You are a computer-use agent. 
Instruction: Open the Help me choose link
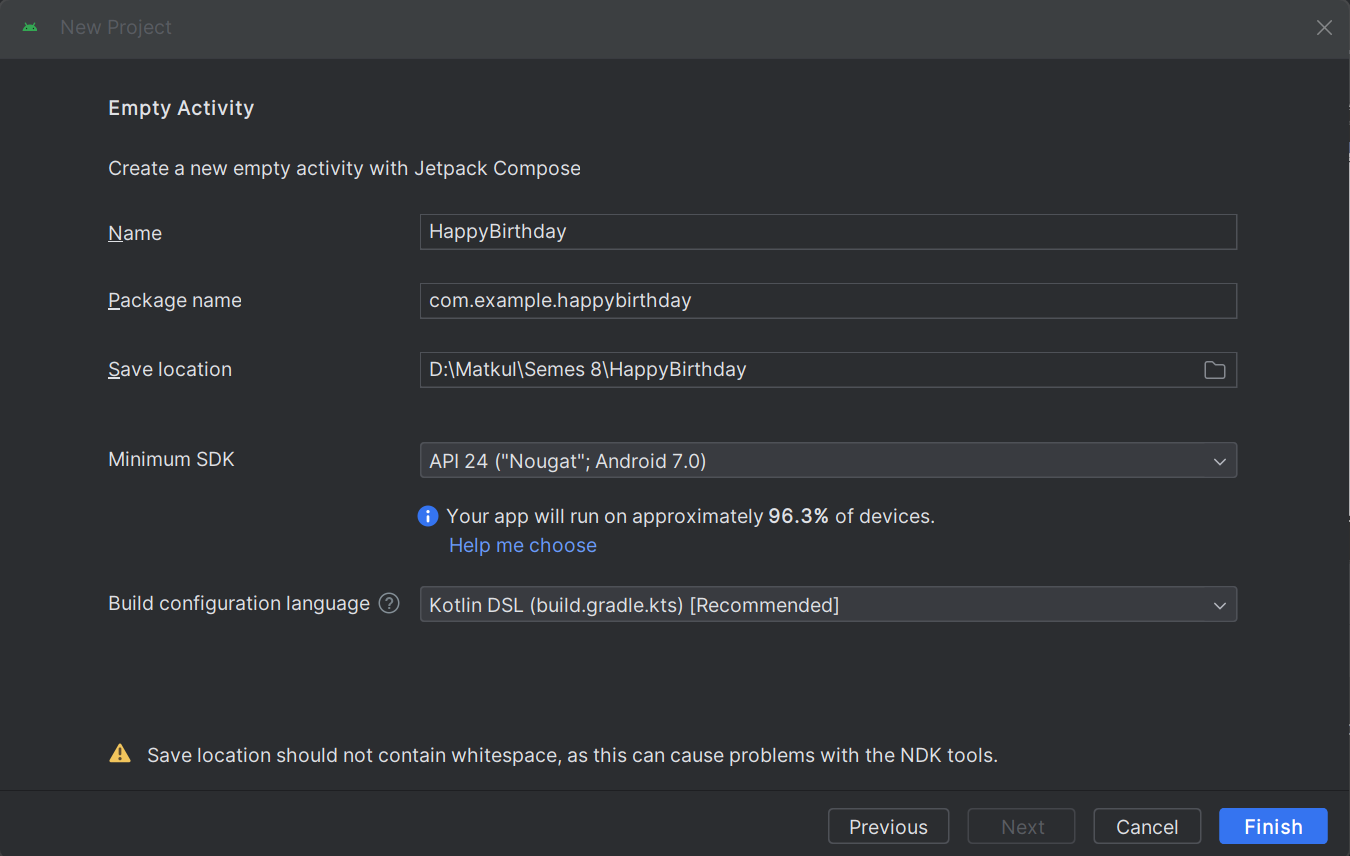(523, 545)
